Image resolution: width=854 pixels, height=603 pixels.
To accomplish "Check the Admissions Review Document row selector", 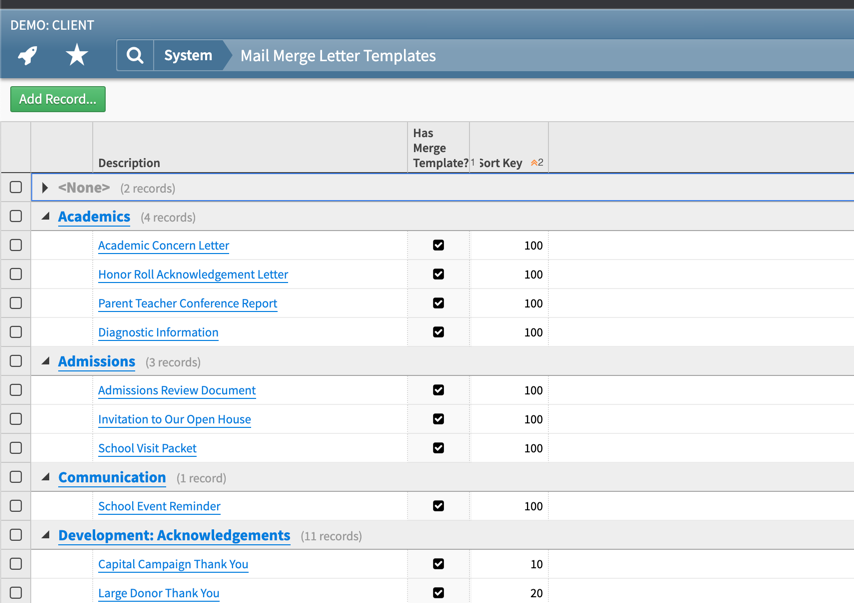I will click(16, 390).
